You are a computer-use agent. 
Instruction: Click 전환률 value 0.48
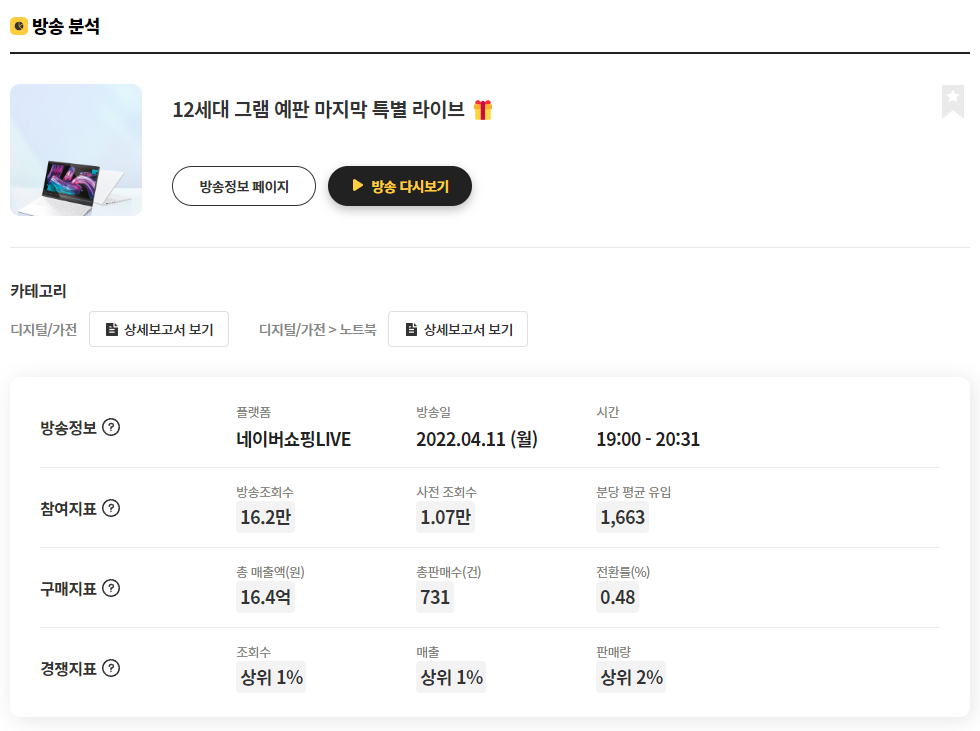pyautogui.click(x=618, y=597)
